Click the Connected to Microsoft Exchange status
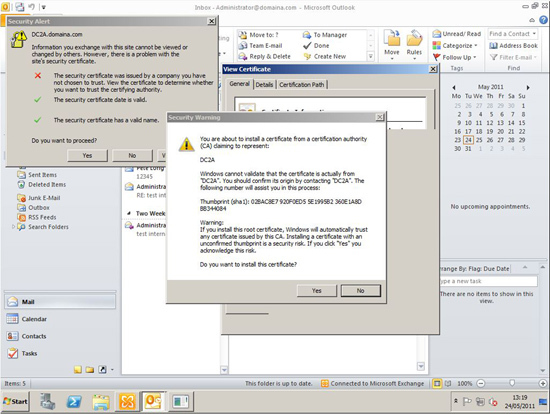Image resolution: width=550 pixels, height=414 pixels. point(373,383)
